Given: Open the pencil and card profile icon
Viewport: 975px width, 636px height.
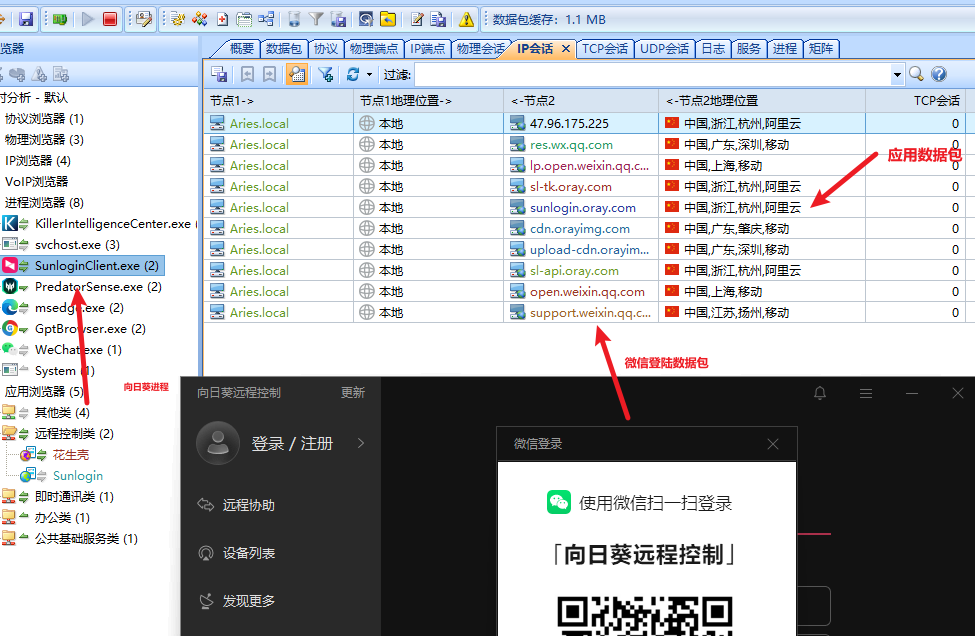Looking at the screenshot, I should [x=144, y=19].
